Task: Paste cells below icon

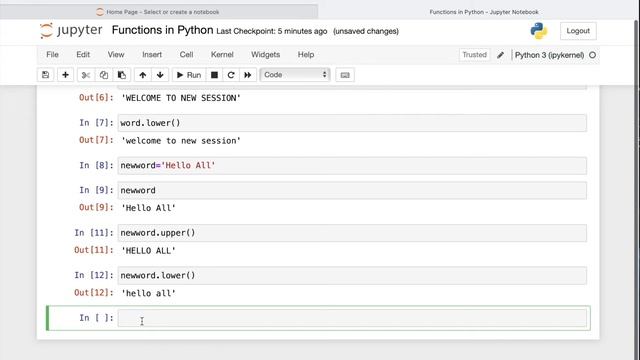Action: [122, 75]
